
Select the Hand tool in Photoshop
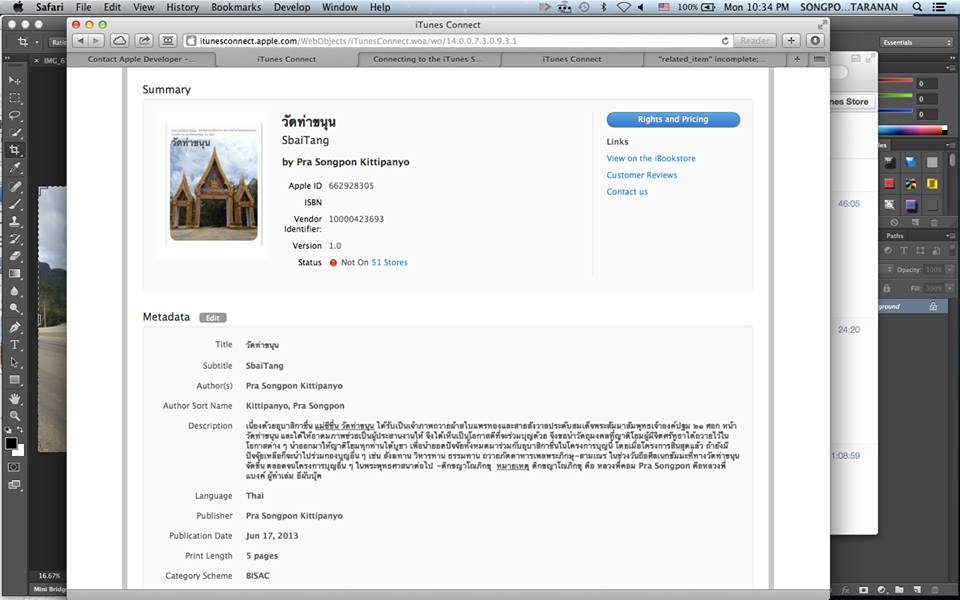pyautogui.click(x=15, y=399)
